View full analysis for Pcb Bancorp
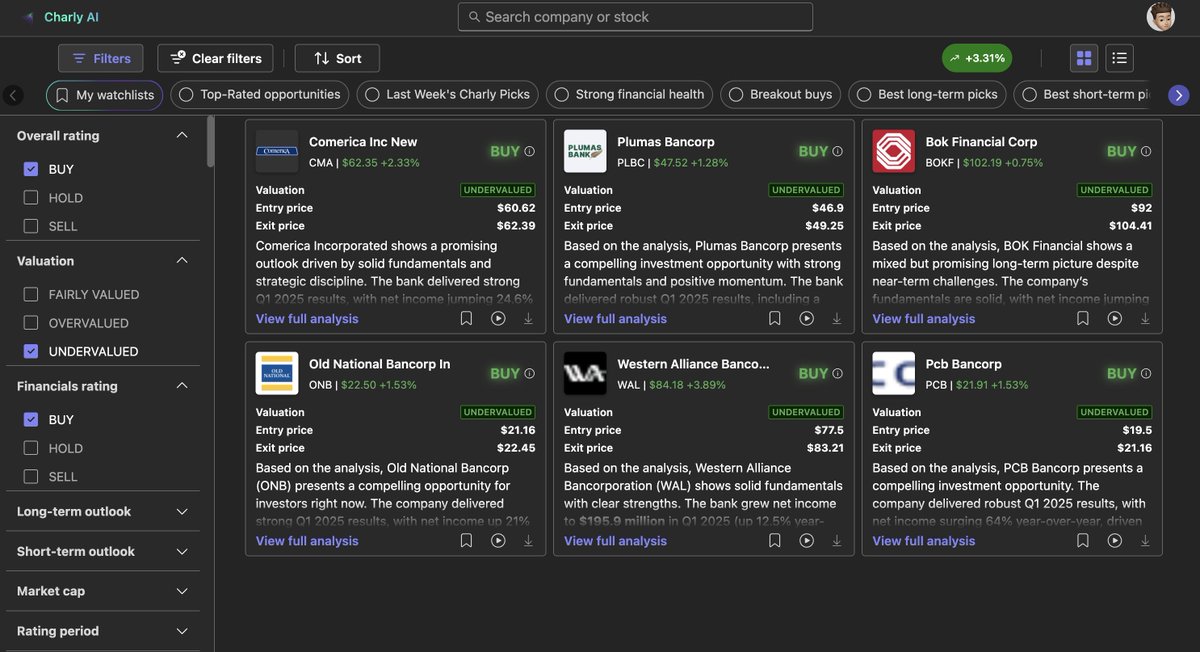 (x=924, y=541)
